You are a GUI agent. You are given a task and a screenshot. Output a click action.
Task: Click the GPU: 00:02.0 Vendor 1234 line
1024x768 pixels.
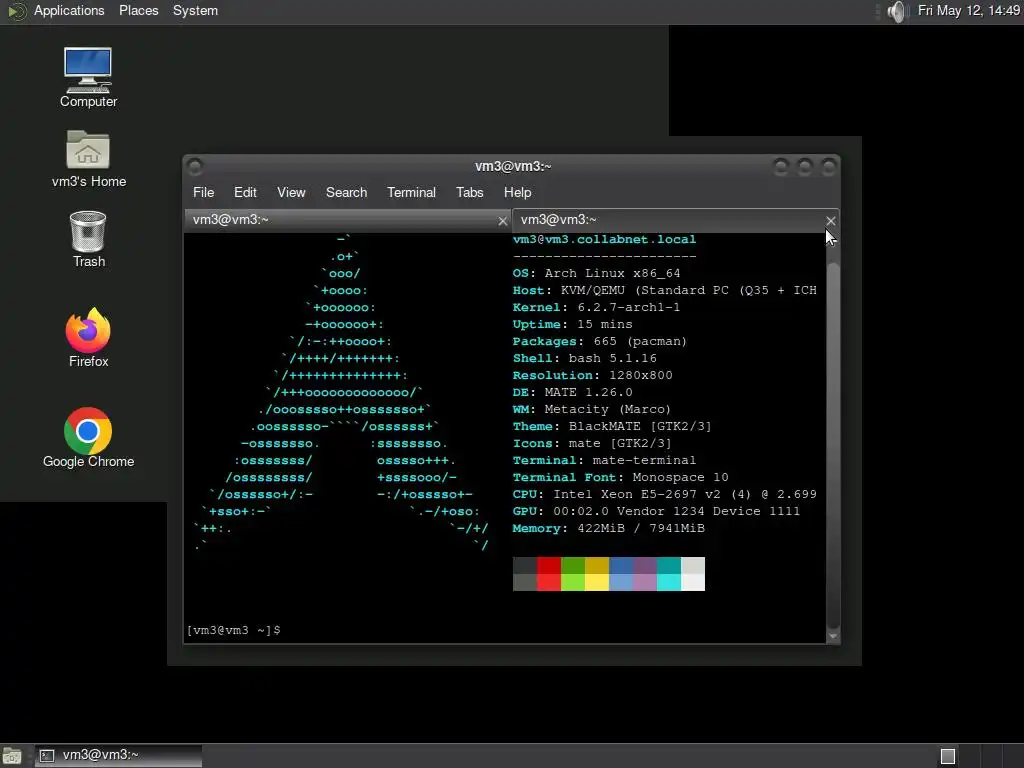656,511
